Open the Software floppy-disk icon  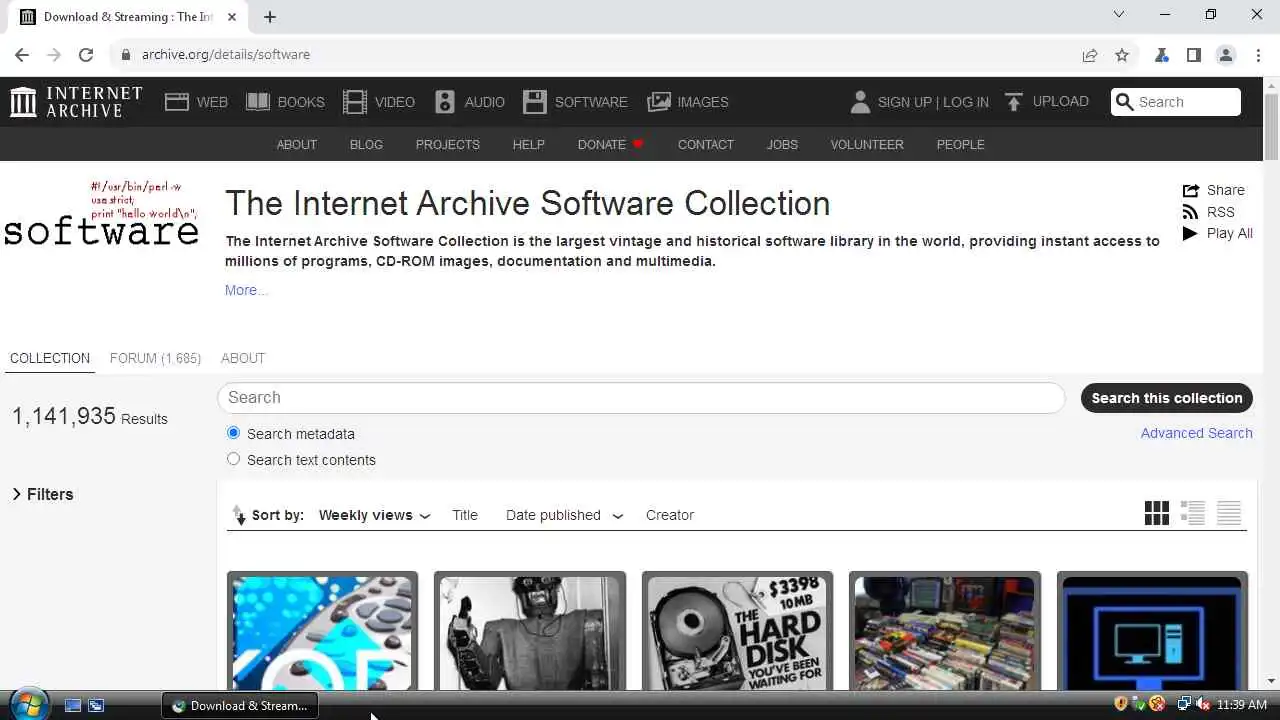click(x=535, y=101)
